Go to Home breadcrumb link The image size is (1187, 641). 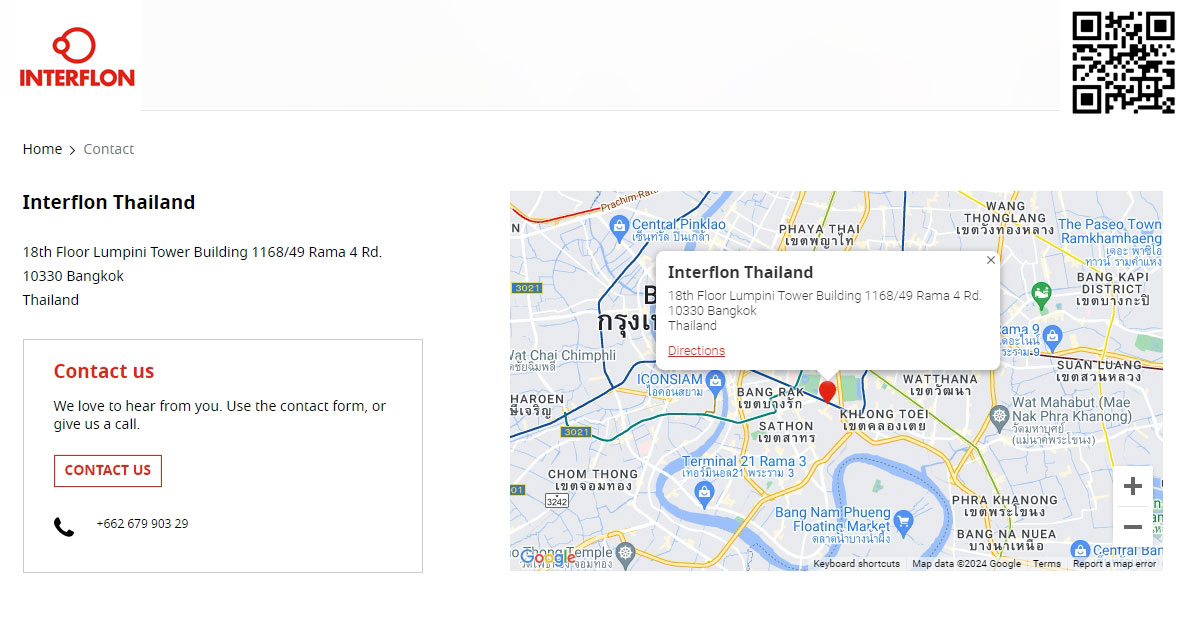[42, 149]
